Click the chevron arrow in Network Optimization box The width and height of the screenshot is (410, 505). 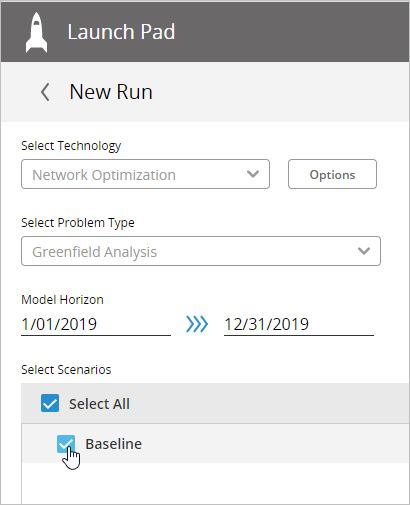pos(253,174)
